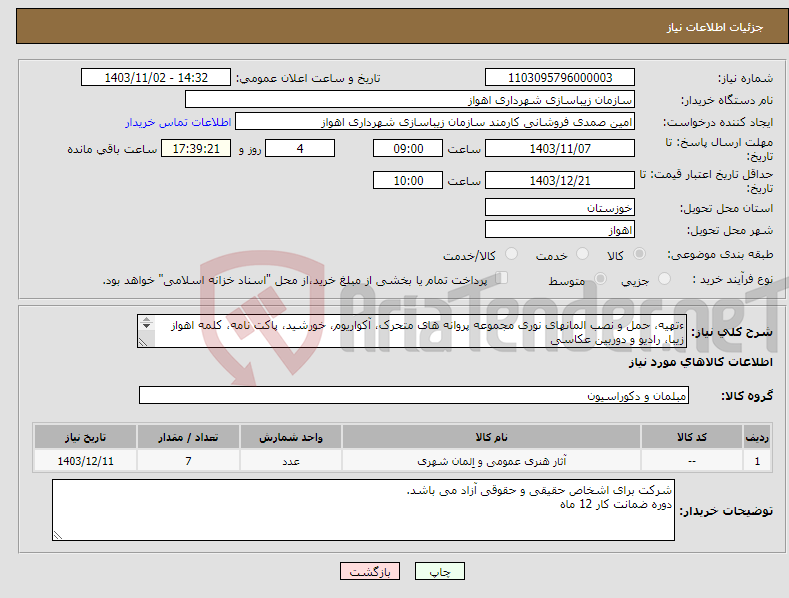Click the شرح کلی نیاز description text area
The height and width of the screenshot is (598, 789).
pyautogui.click(x=412, y=331)
